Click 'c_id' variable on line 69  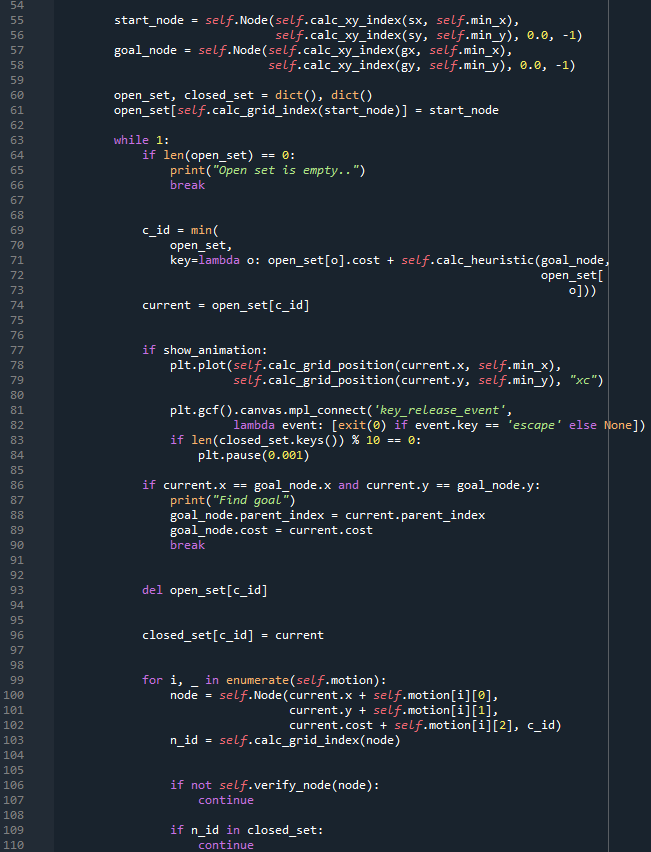coord(156,230)
